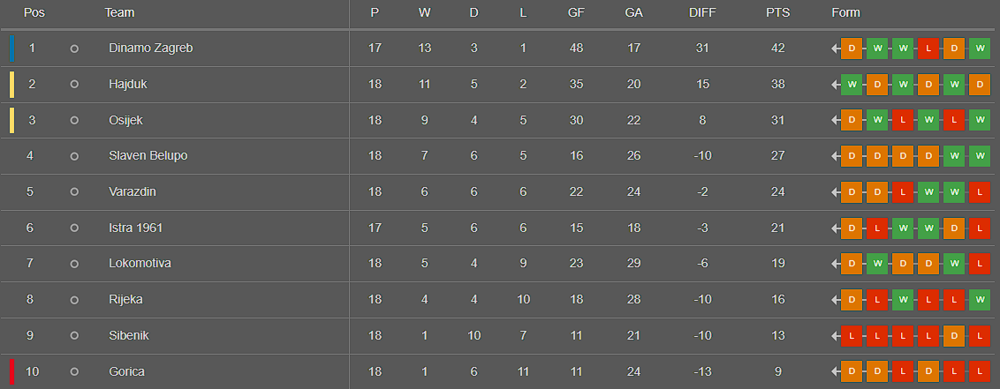This screenshot has width=1000, height=389.
Task: Sort the table by PTS column header
Action: point(777,13)
